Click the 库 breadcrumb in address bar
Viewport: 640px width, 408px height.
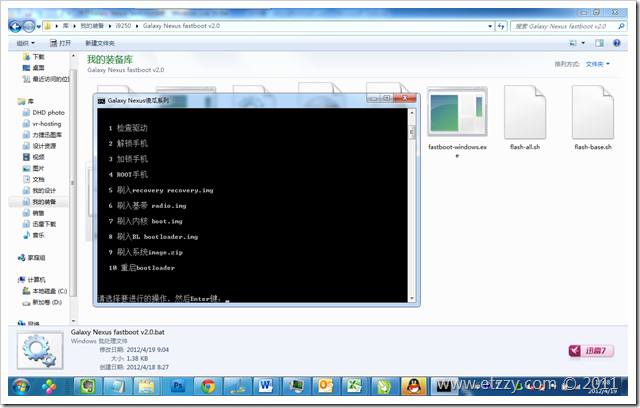point(65,26)
